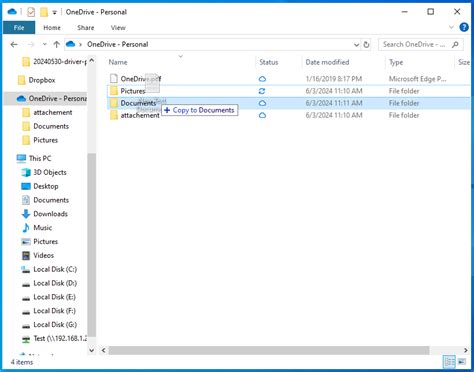Open the Recent locations dropdown
The width and height of the screenshot is (474, 372).
click(44, 44)
